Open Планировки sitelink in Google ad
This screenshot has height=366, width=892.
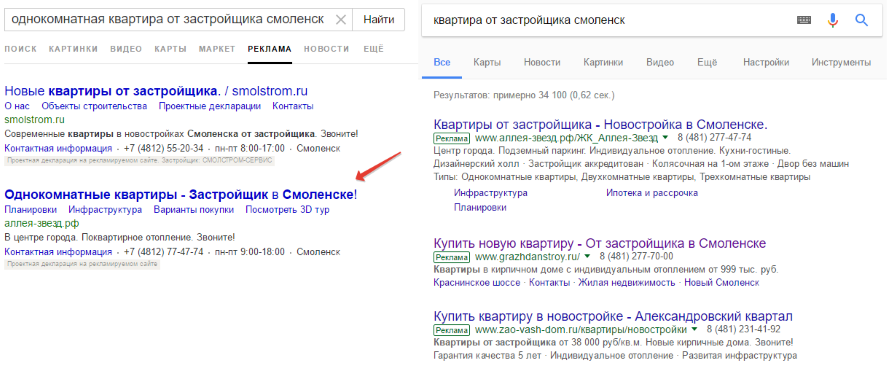click(x=480, y=208)
